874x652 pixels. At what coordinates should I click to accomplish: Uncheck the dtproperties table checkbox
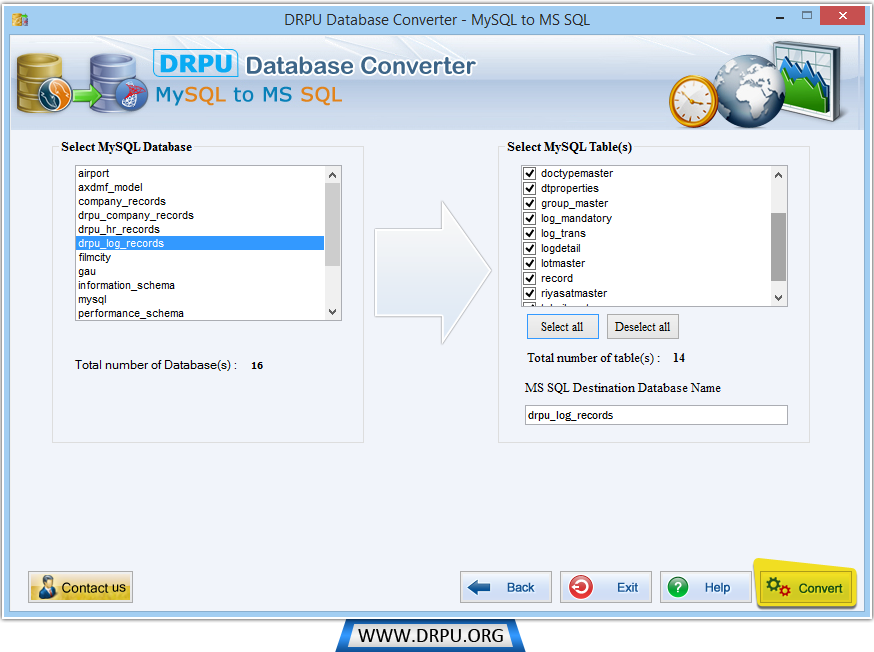tap(530, 188)
